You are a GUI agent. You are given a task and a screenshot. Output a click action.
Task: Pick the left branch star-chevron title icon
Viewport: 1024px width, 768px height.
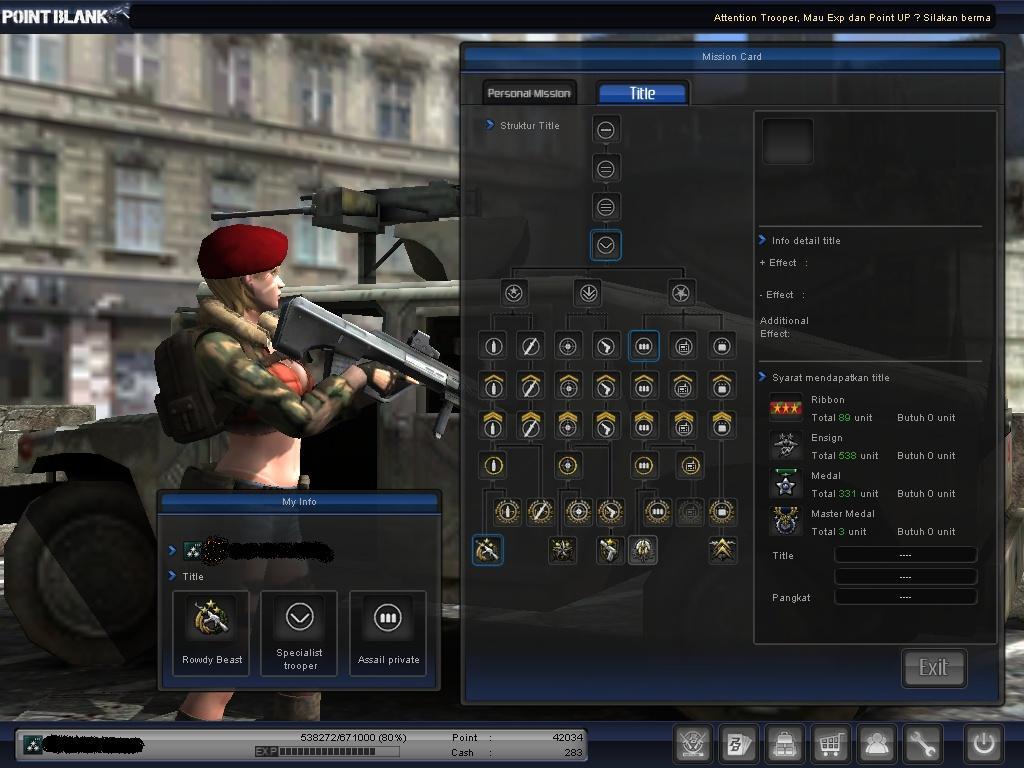(x=514, y=293)
